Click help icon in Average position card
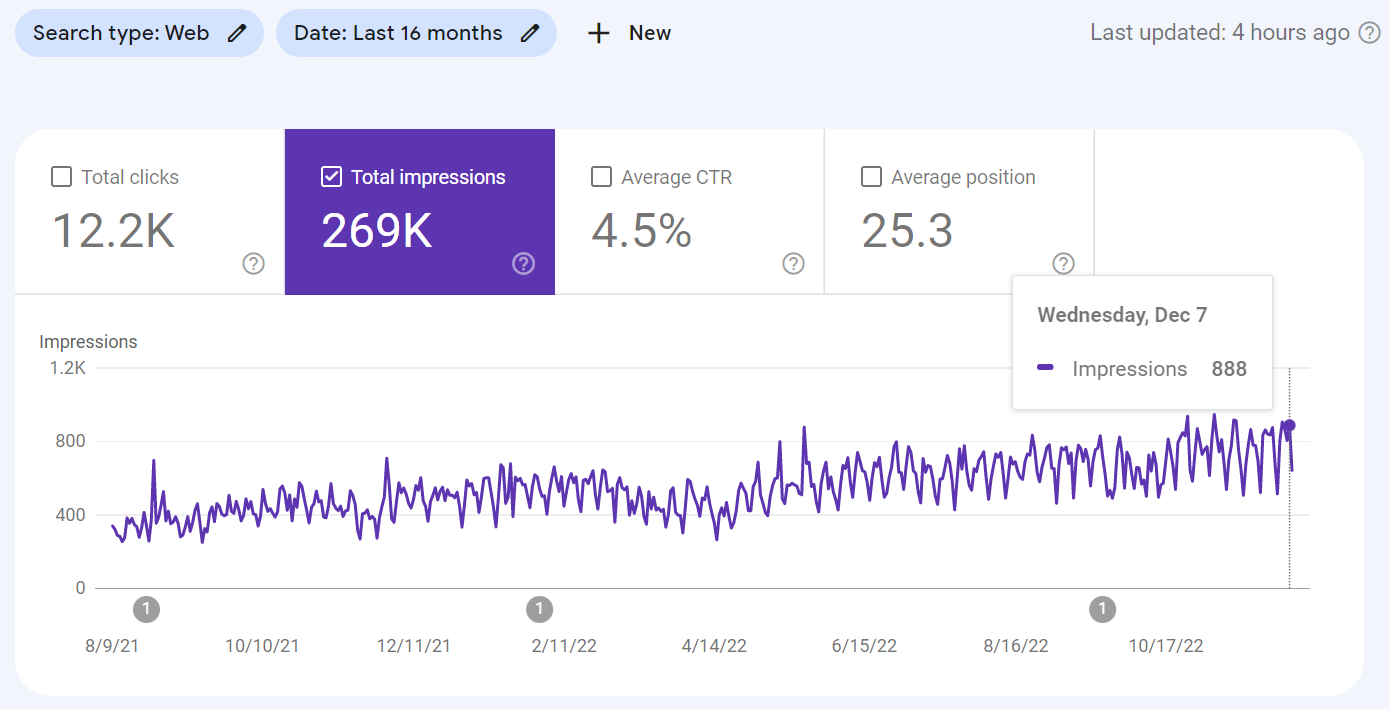 1063,264
